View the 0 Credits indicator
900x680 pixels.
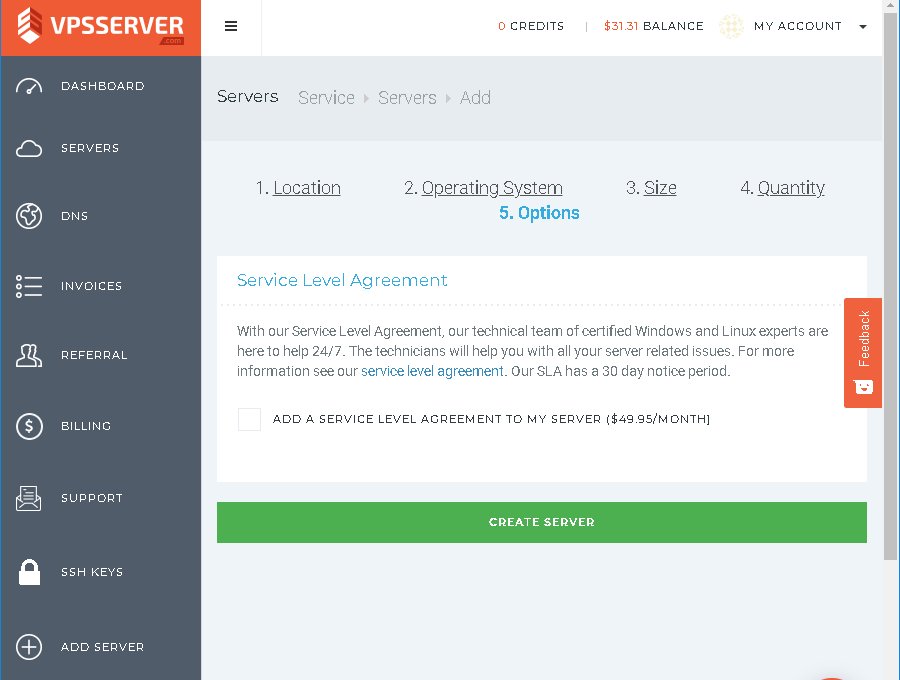coord(531,26)
